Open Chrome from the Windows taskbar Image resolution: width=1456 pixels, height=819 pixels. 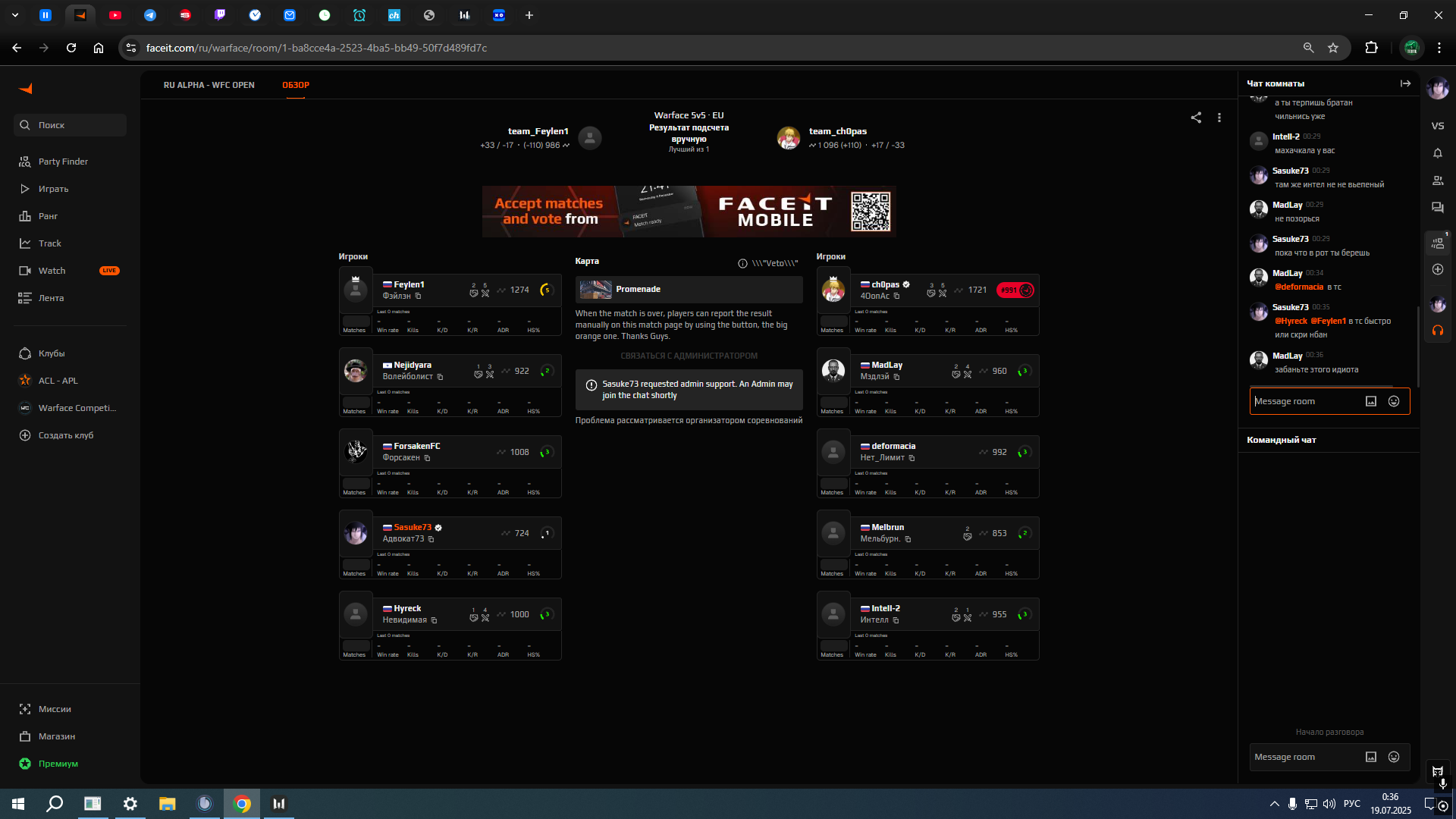coord(242,804)
